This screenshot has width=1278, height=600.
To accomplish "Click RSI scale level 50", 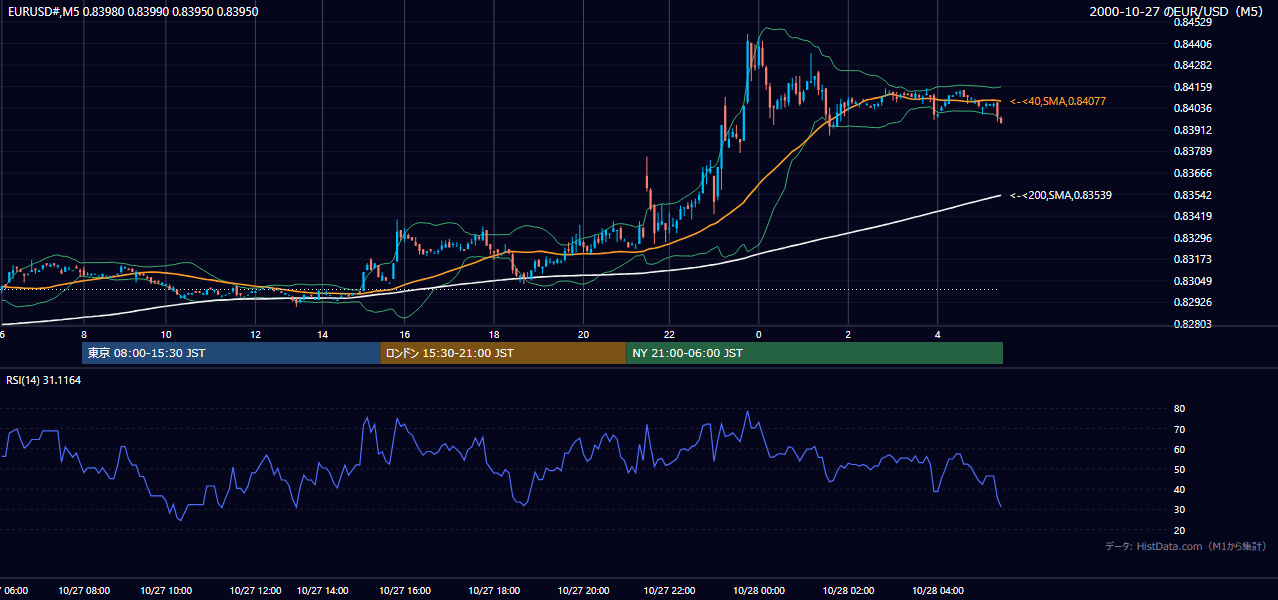I will click(1179, 469).
